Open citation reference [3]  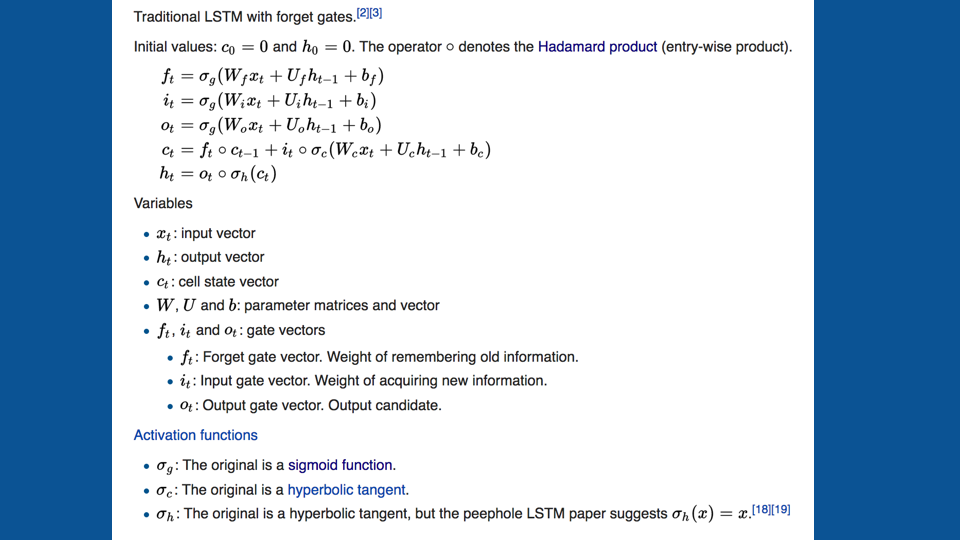[376, 13]
